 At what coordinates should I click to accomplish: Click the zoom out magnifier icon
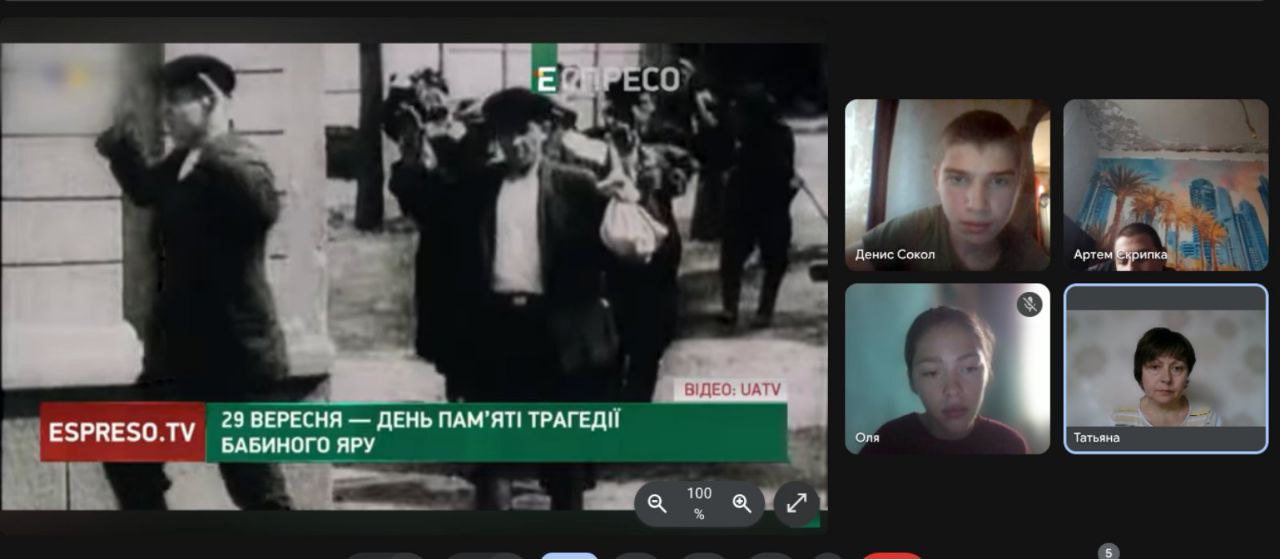click(657, 504)
